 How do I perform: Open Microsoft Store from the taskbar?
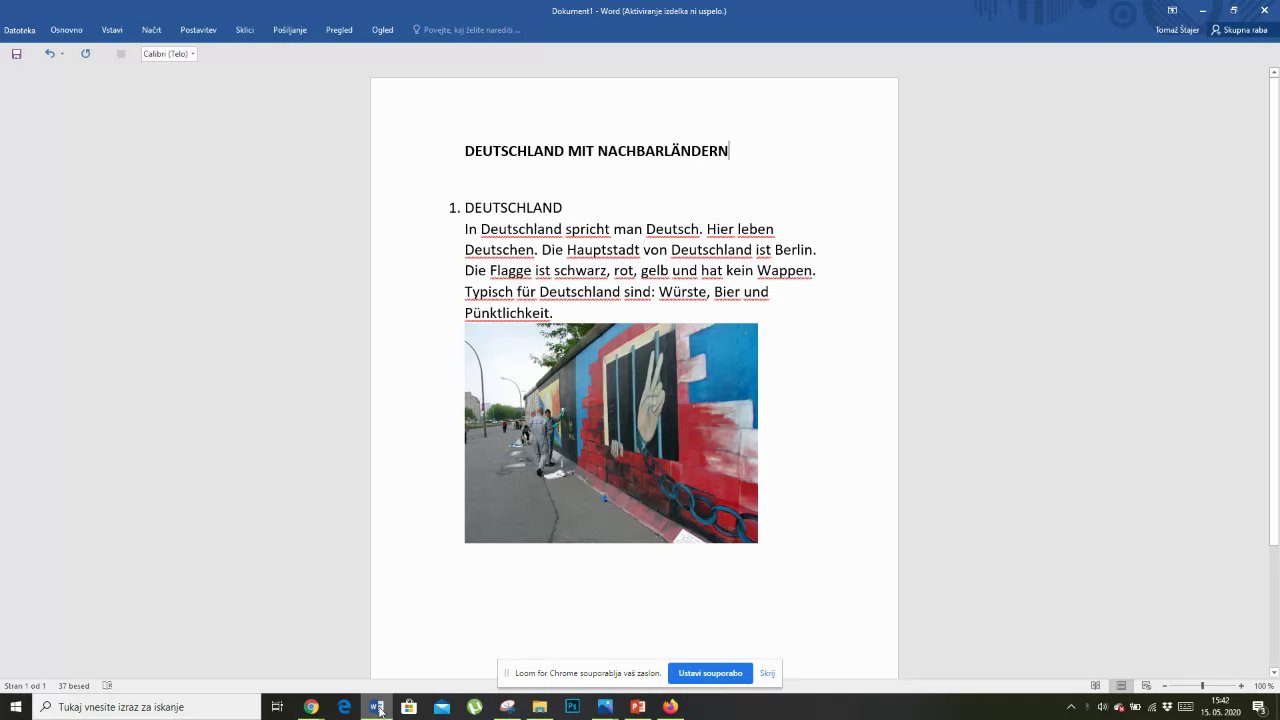pyautogui.click(x=409, y=707)
